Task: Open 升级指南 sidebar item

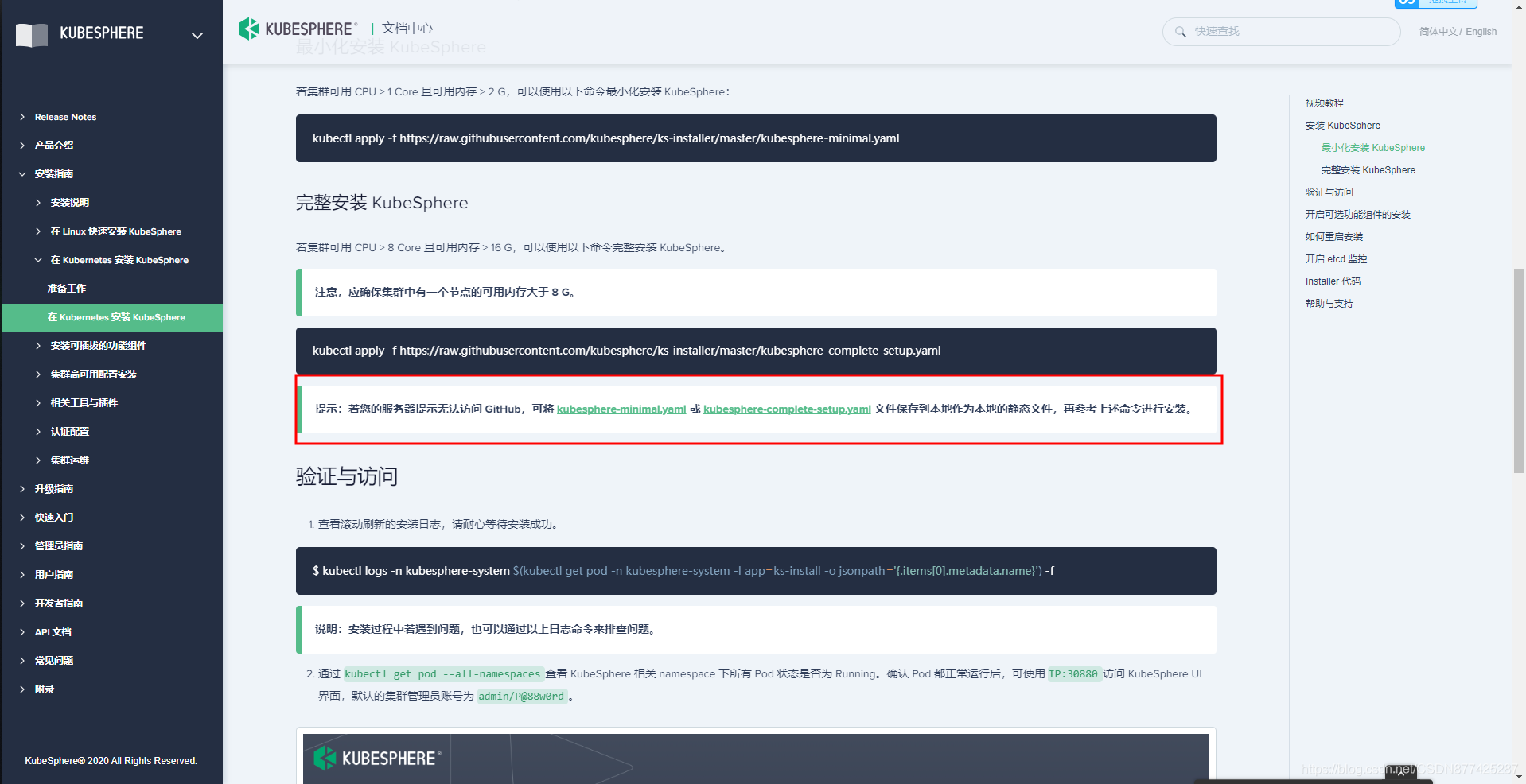Action: pos(54,489)
